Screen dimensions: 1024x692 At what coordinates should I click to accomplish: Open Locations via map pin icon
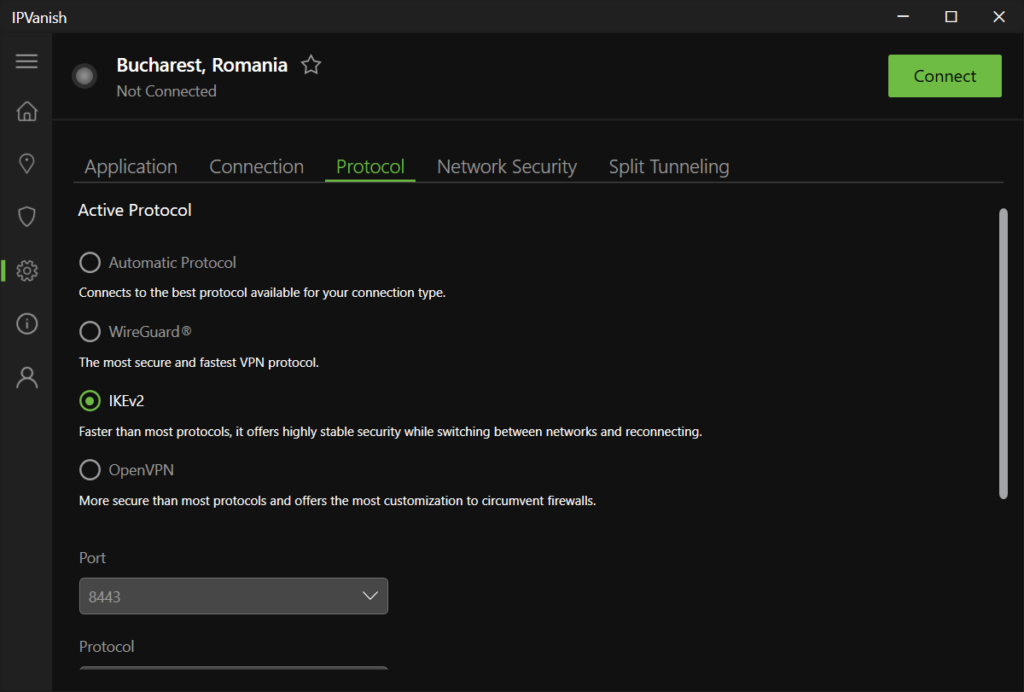(x=27, y=163)
